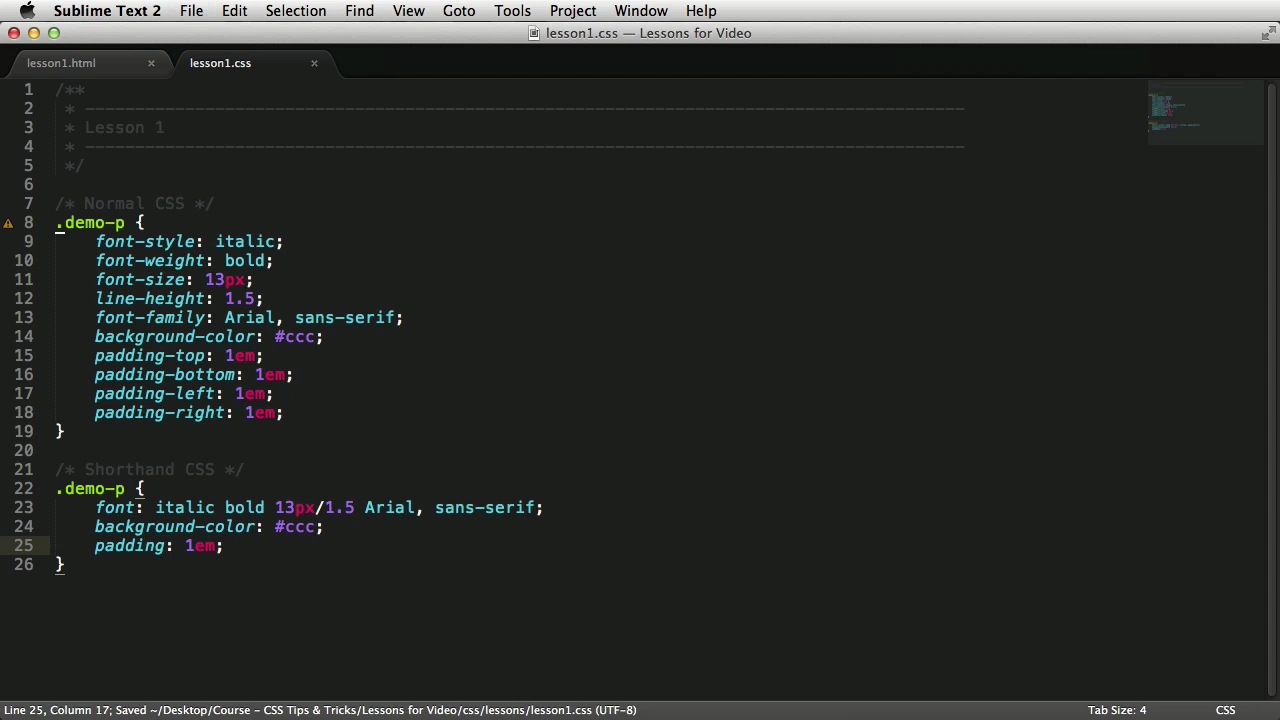Open the Selection menu
1280x720 pixels.
tap(296, 11)
